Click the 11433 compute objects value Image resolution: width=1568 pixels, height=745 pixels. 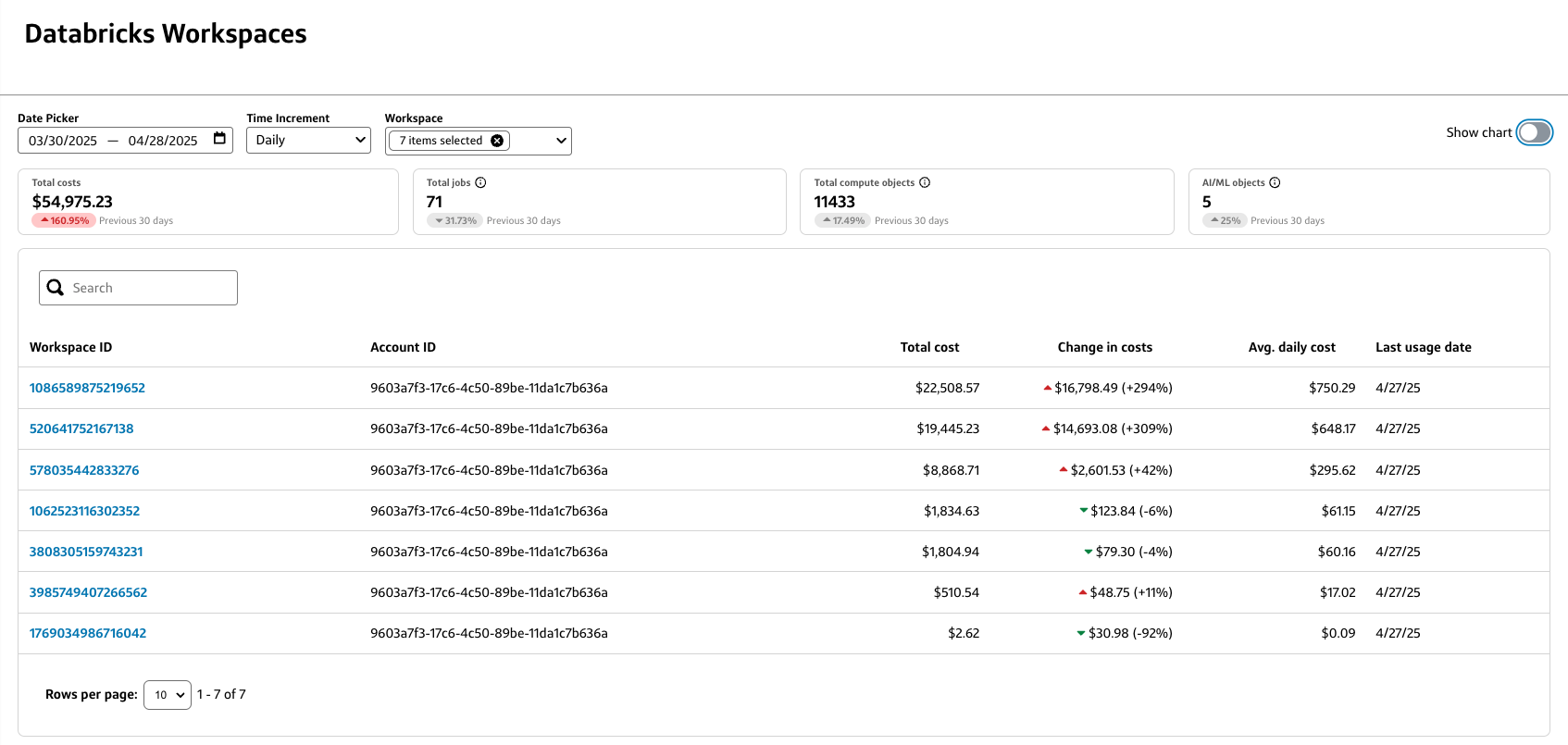[835, 202]
